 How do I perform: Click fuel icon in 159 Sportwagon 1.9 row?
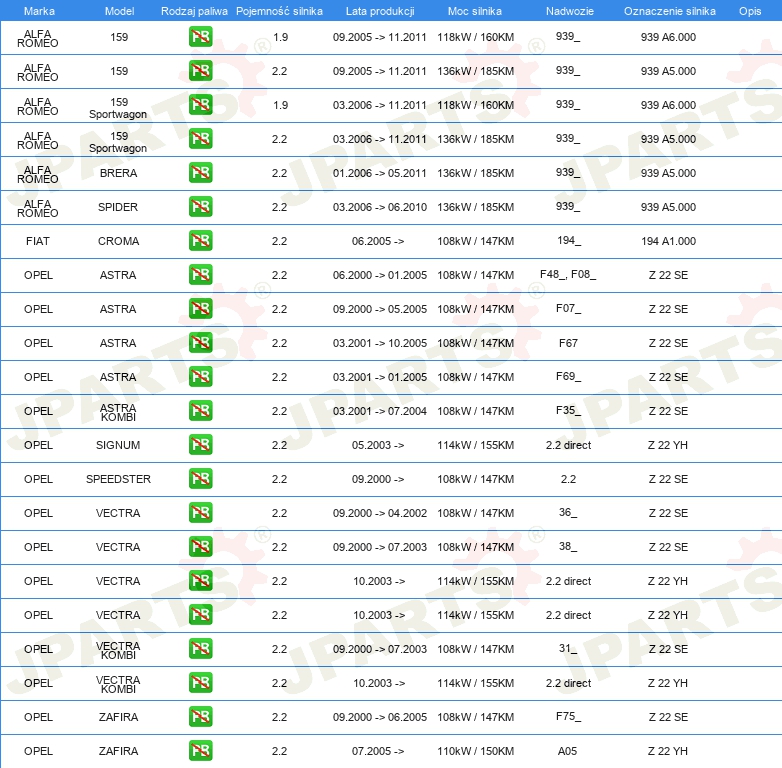200,105
